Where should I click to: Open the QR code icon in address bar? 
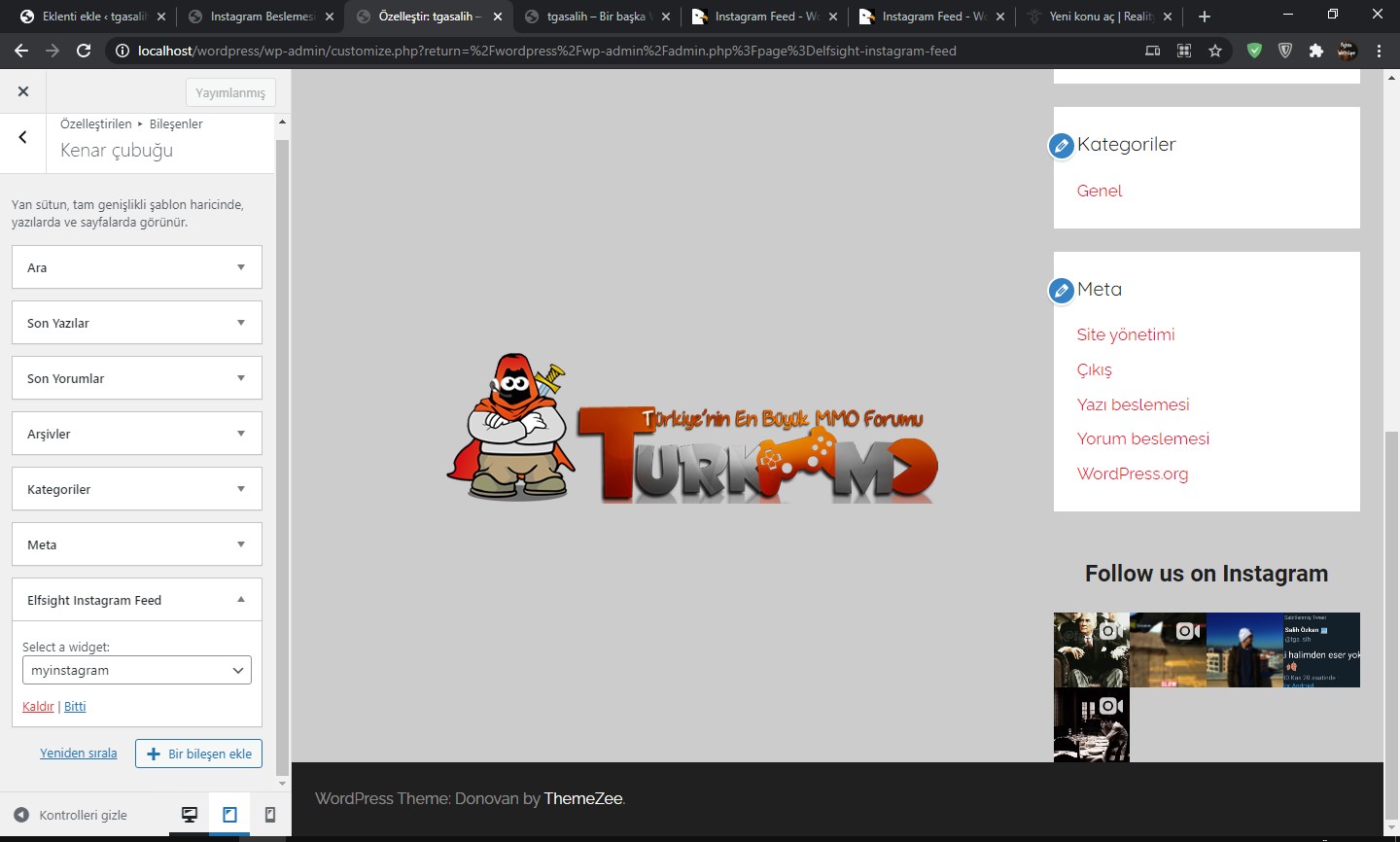coord(1184,51)
